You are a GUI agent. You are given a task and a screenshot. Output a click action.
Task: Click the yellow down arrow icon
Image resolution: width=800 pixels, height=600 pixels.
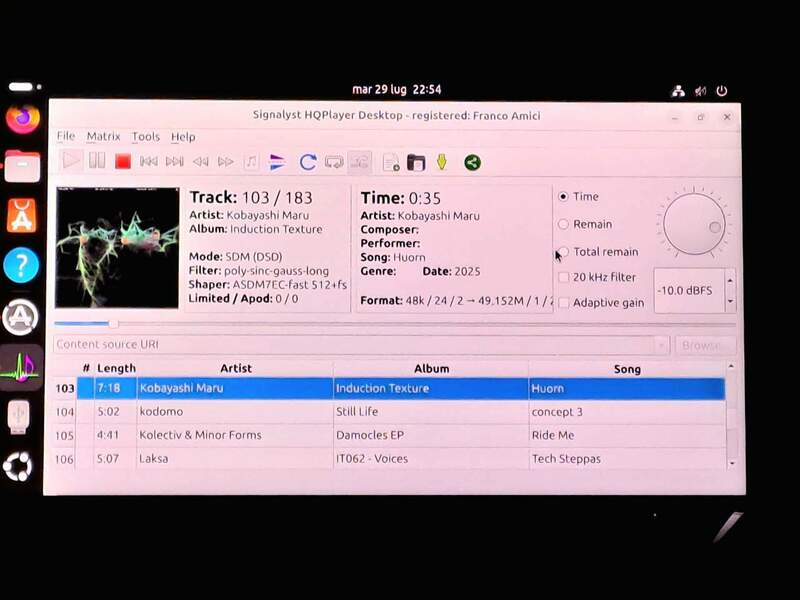point(441,162)
